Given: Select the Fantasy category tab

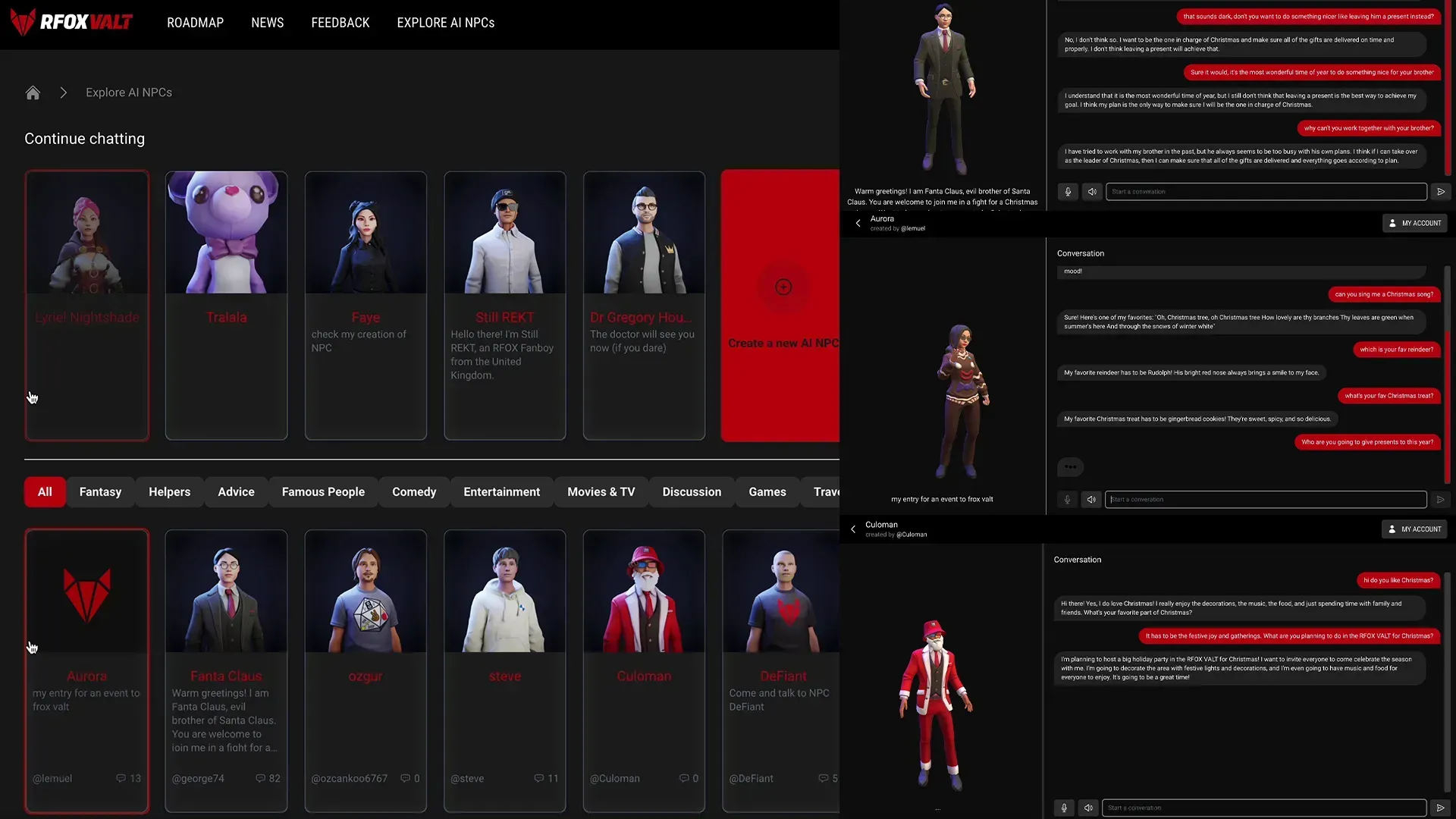Looking at the screenshot, I should click(100, 491).
